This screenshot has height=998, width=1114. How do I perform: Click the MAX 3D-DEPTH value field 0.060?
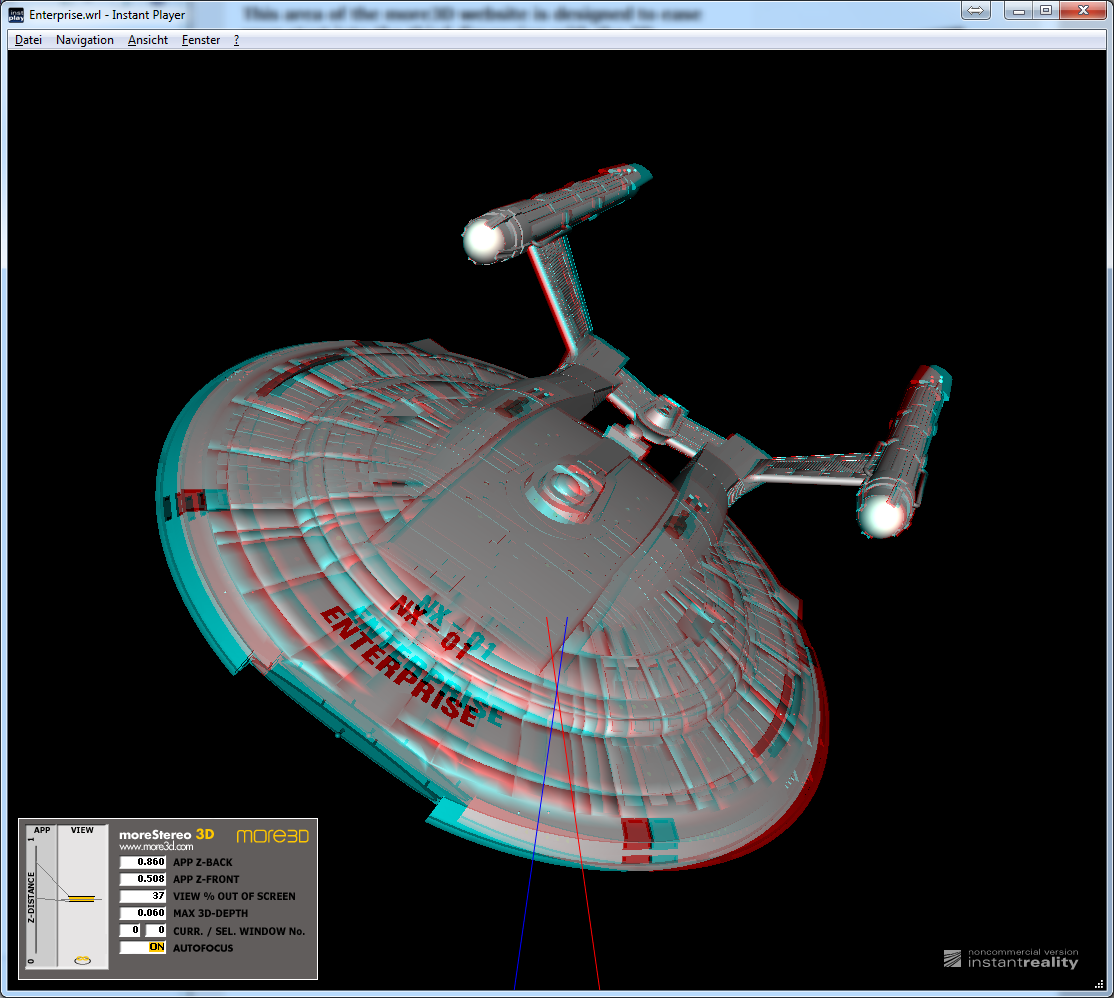tap(143, 913)
